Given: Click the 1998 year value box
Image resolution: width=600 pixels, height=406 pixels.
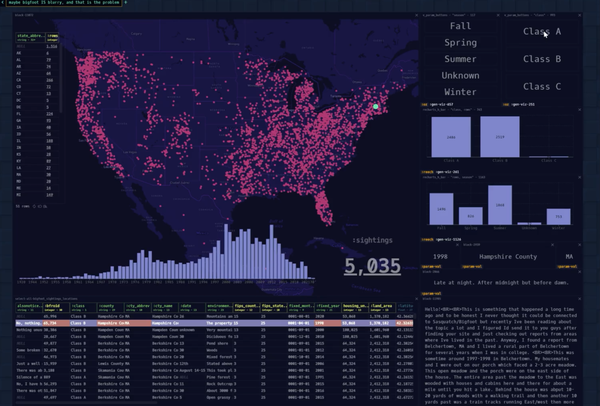Looking at the screenshot, I should [x=440, y=257].
